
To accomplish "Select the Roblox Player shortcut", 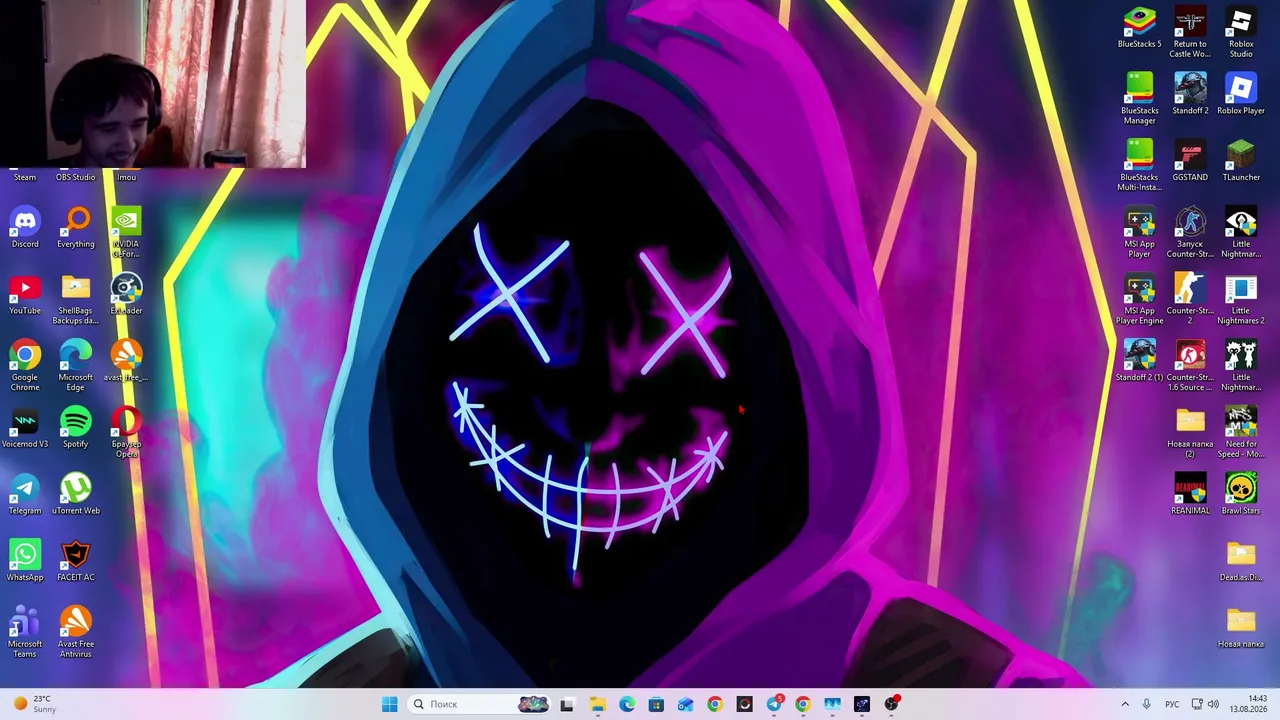I will pos(1241,95).
